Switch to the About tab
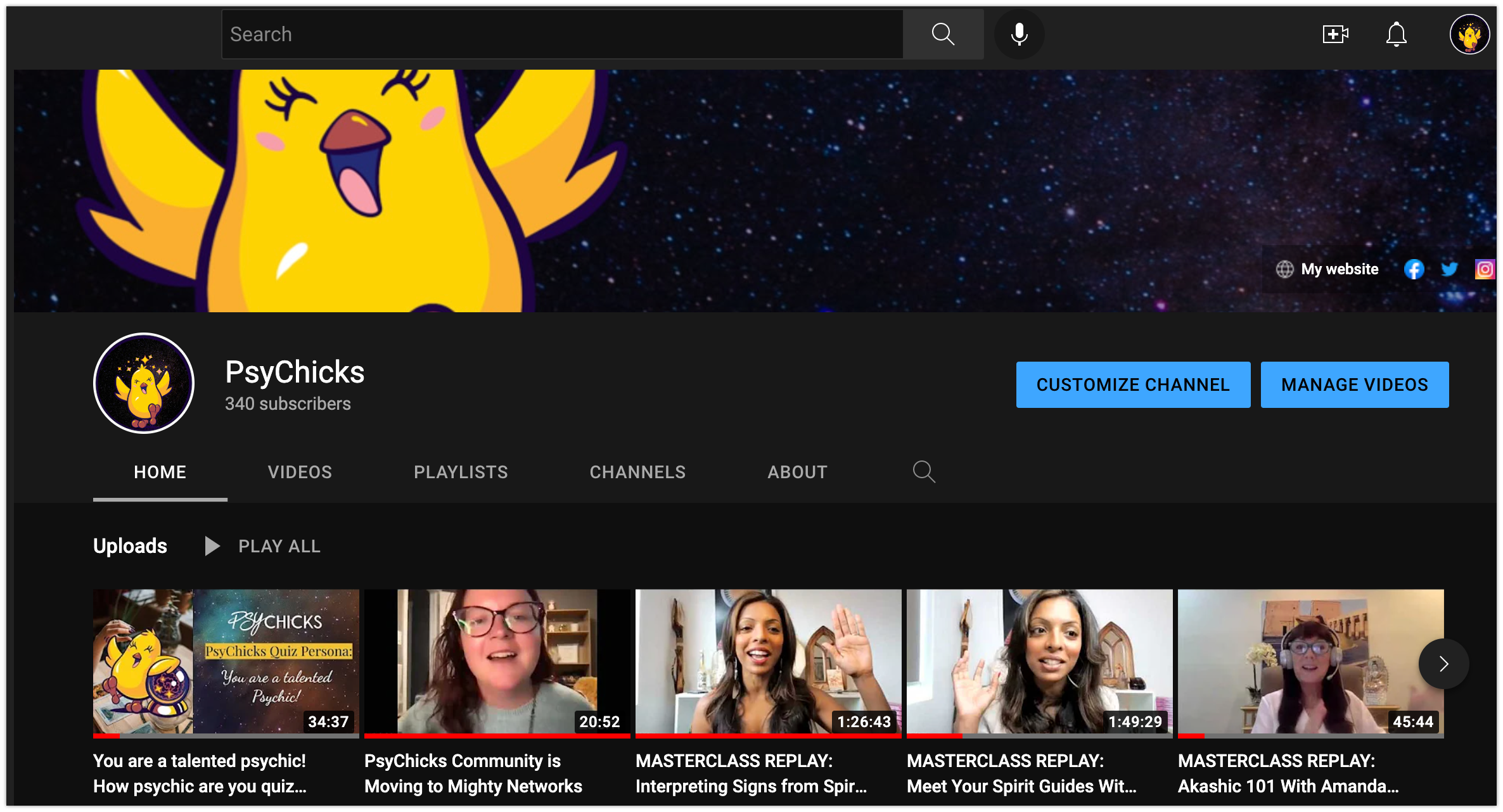The width and height of the screenshot is (1503, 812). point(797,472)
